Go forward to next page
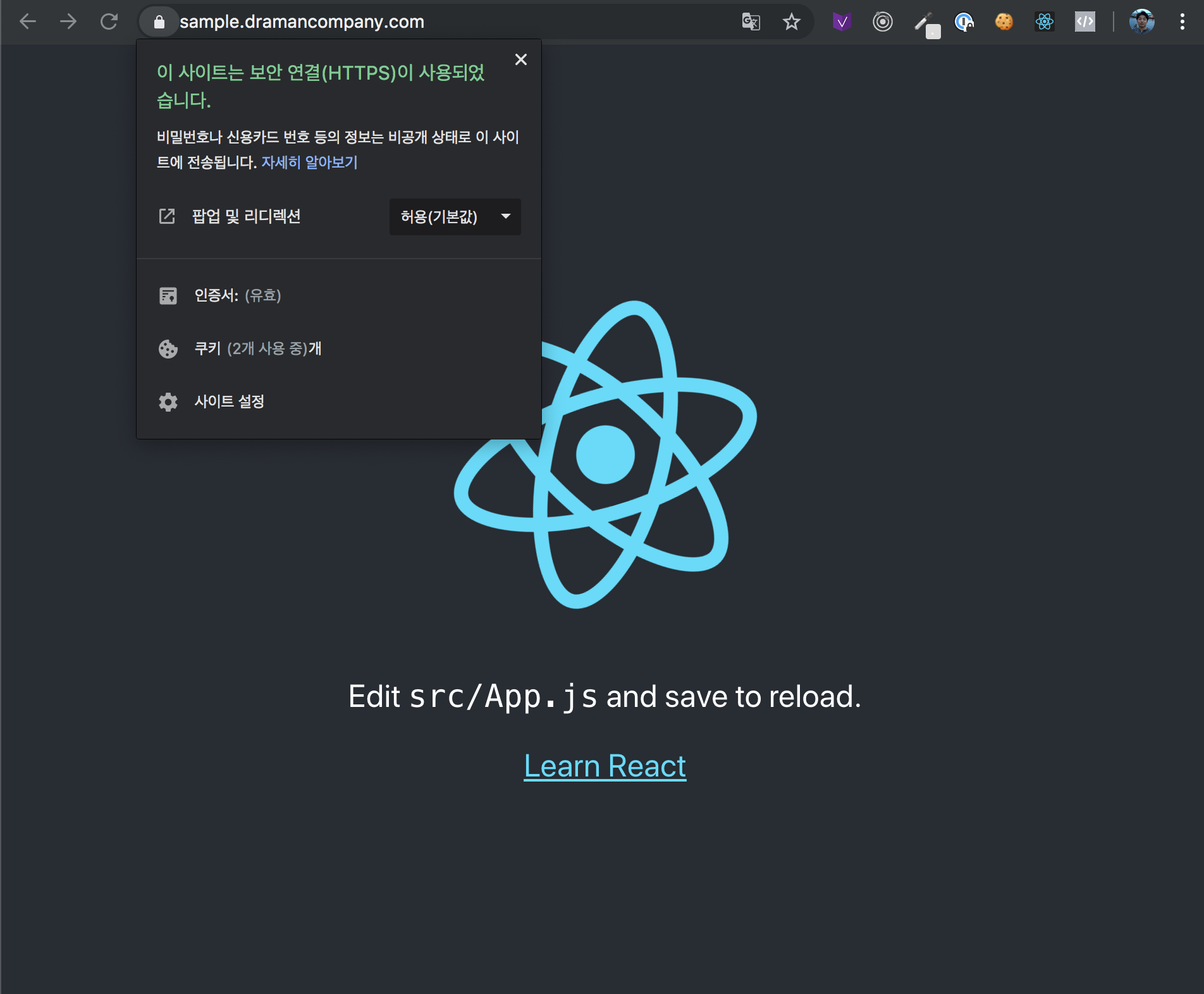Image resolution: width=1204 pixels, height=994 pixels. click(x=68, y=21)
